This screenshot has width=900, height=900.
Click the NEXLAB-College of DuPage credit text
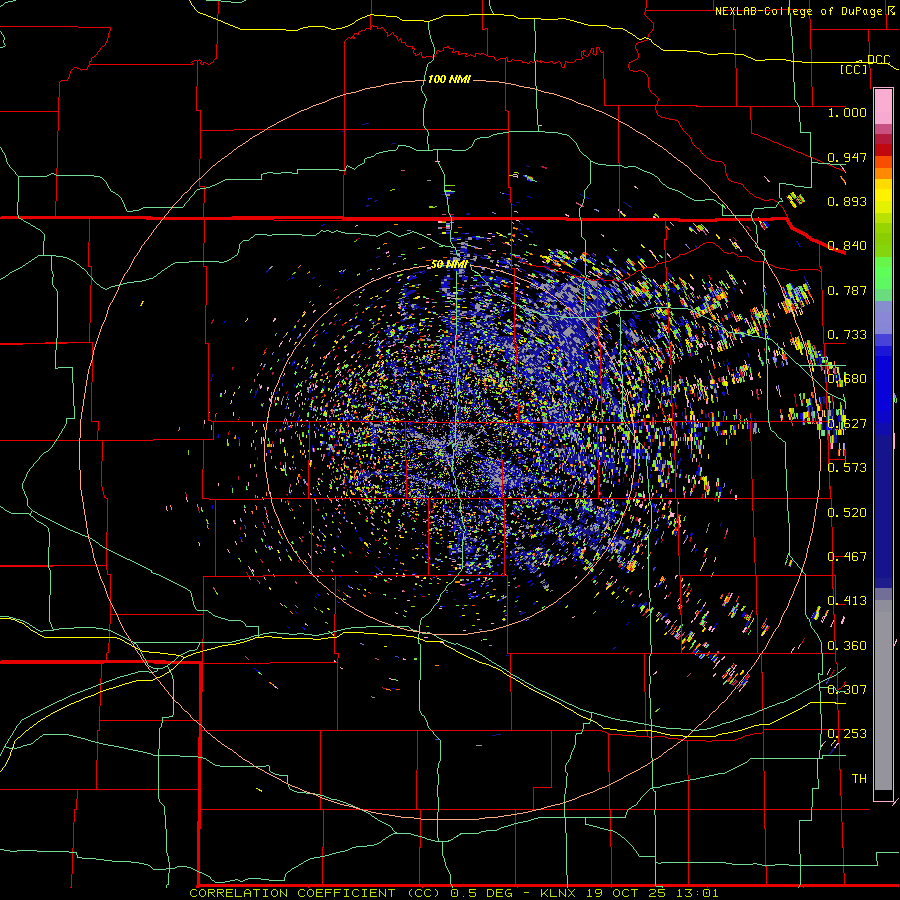[798, 11]
